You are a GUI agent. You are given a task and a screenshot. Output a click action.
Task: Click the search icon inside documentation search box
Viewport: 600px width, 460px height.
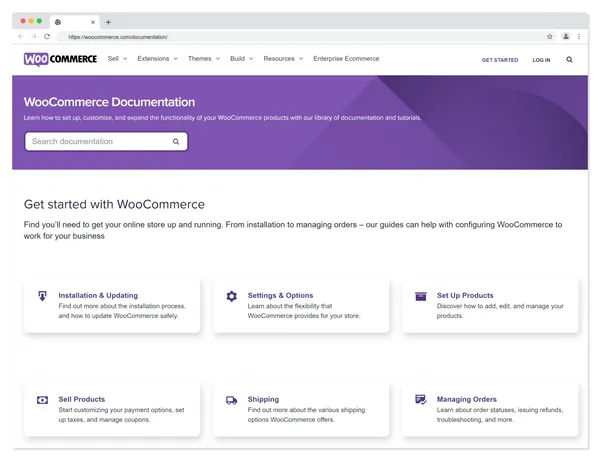[x=176, y=142]
